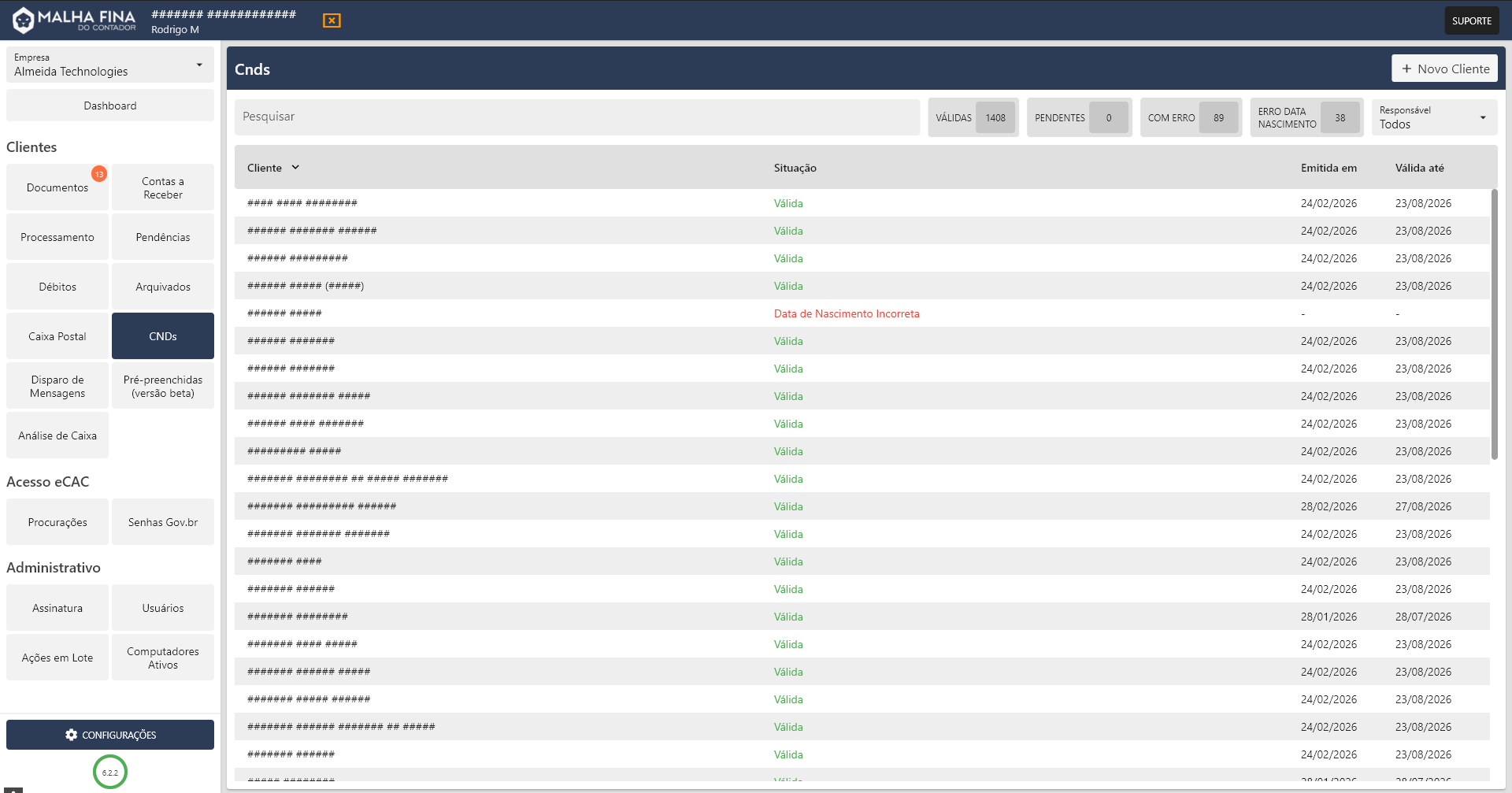The width and height of the screenshot is (1512, 793).
Task: Toggle the PENDENTES filter chip
Action: click(1078, 118)
